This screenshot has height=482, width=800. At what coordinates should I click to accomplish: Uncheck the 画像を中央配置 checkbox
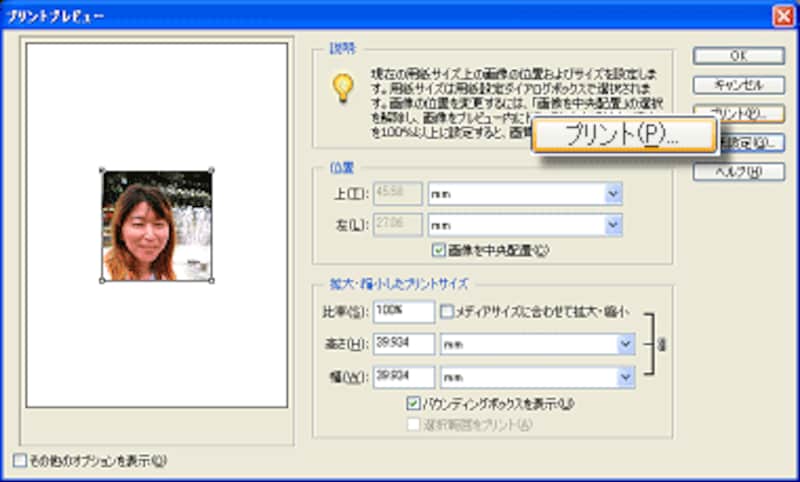(438, 249)
